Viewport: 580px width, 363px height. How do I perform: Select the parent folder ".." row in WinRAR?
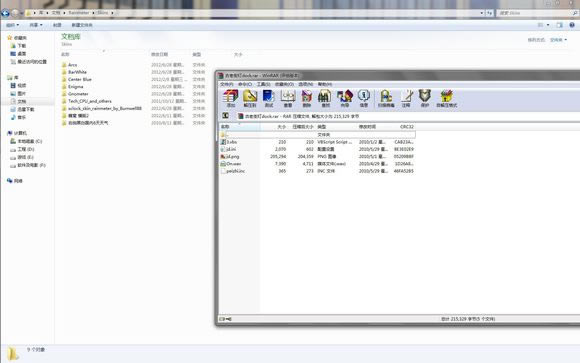click(x=317, y=135)
